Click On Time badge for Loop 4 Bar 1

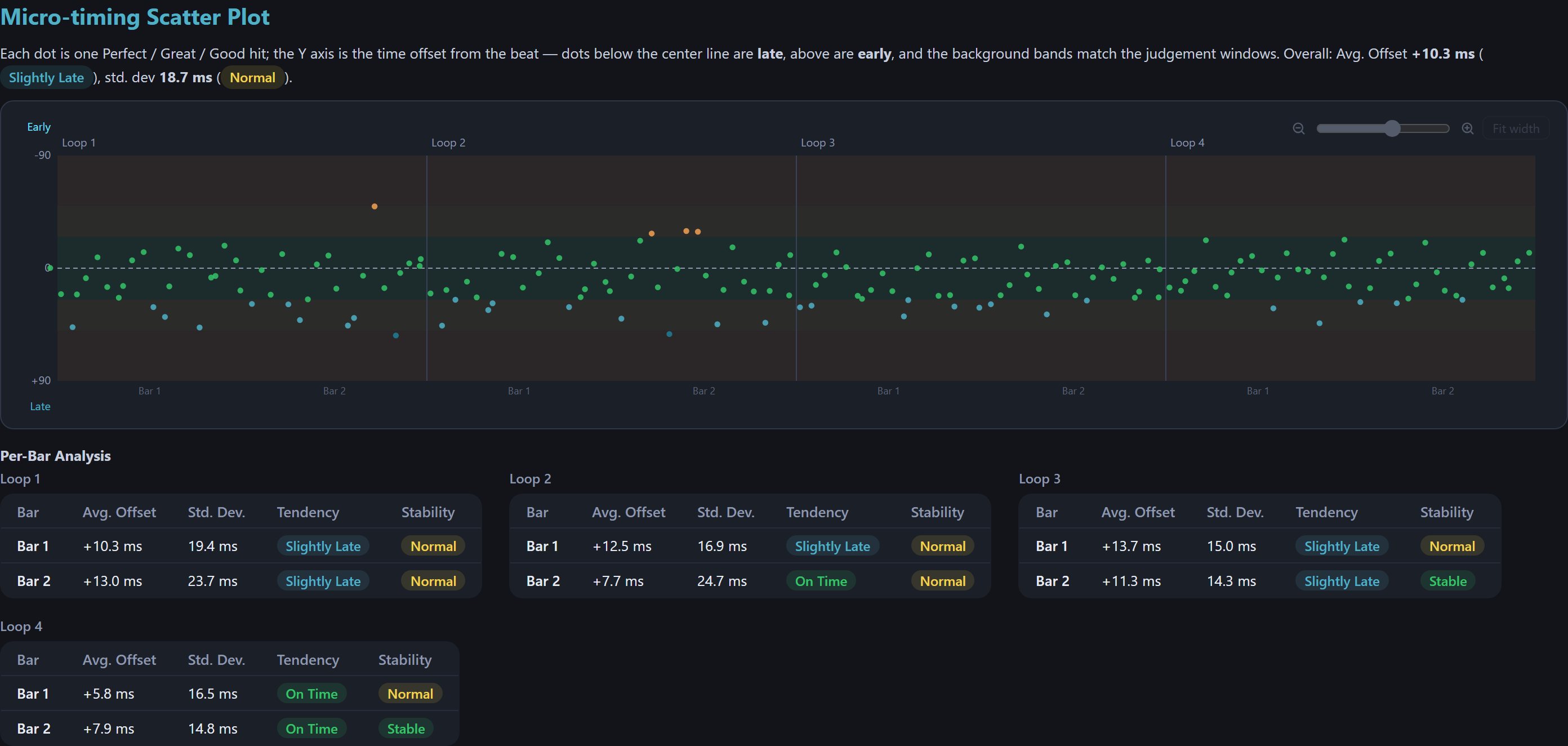tap(311, 694)
